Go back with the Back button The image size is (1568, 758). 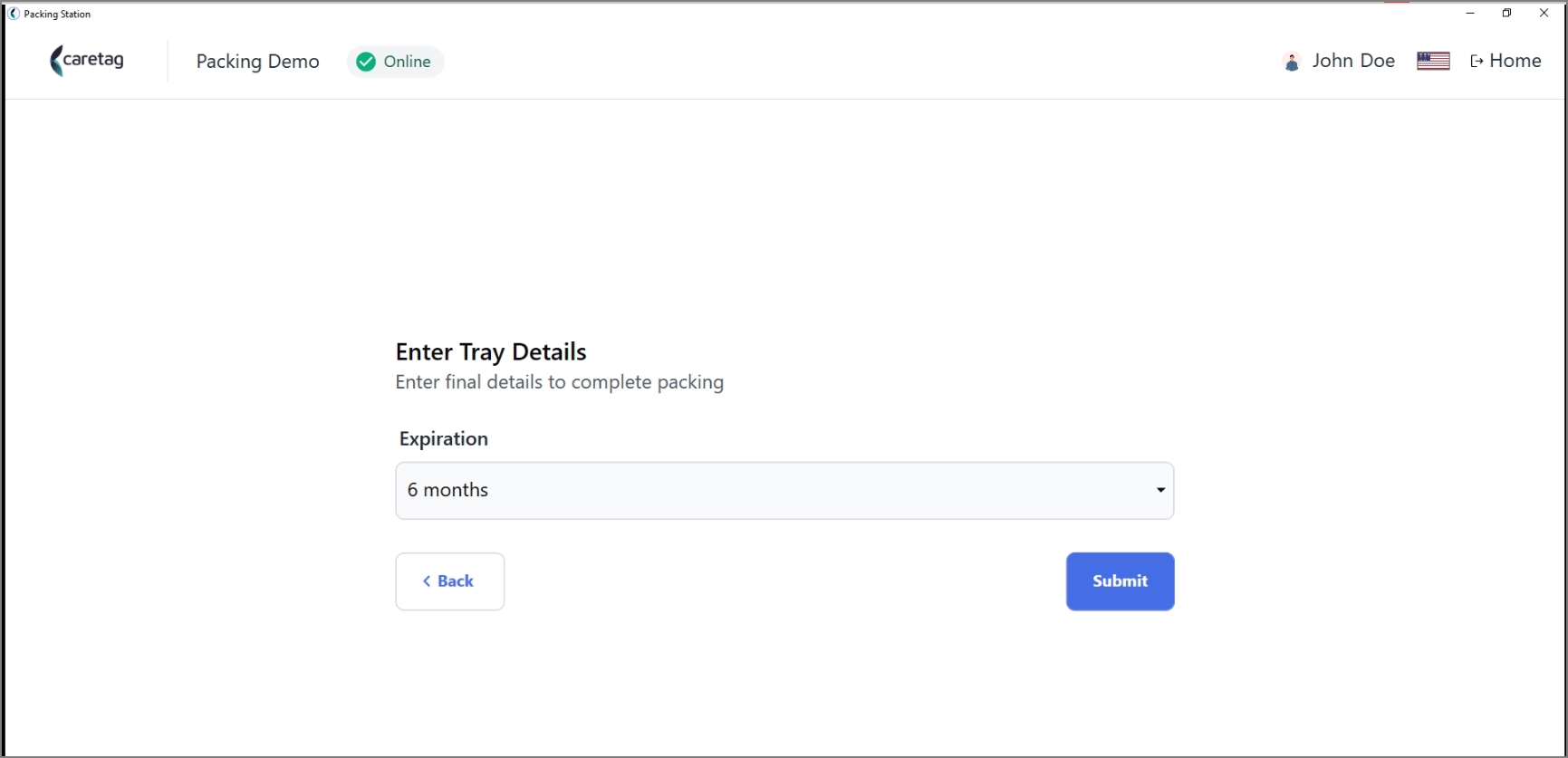450,581
